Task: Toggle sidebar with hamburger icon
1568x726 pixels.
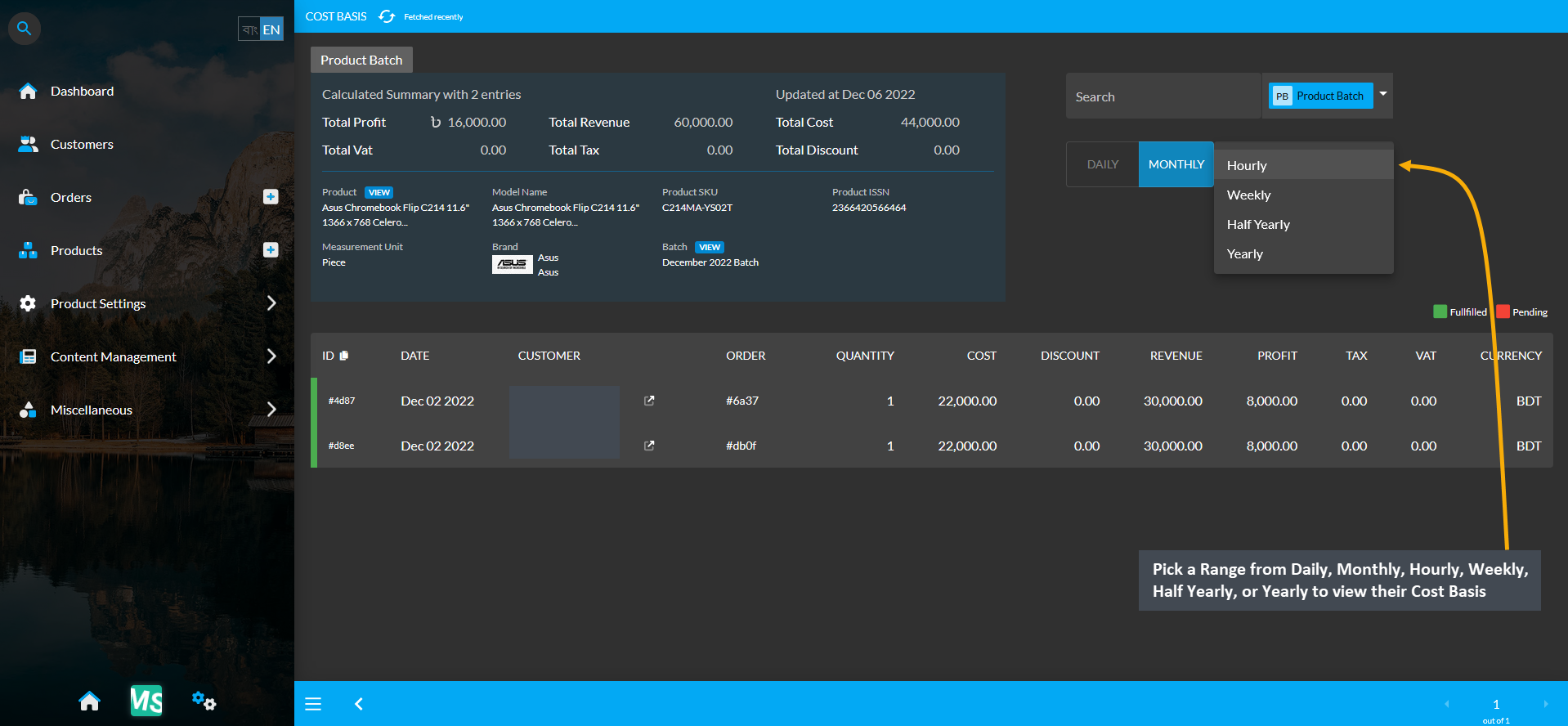Action: [313, 704]
